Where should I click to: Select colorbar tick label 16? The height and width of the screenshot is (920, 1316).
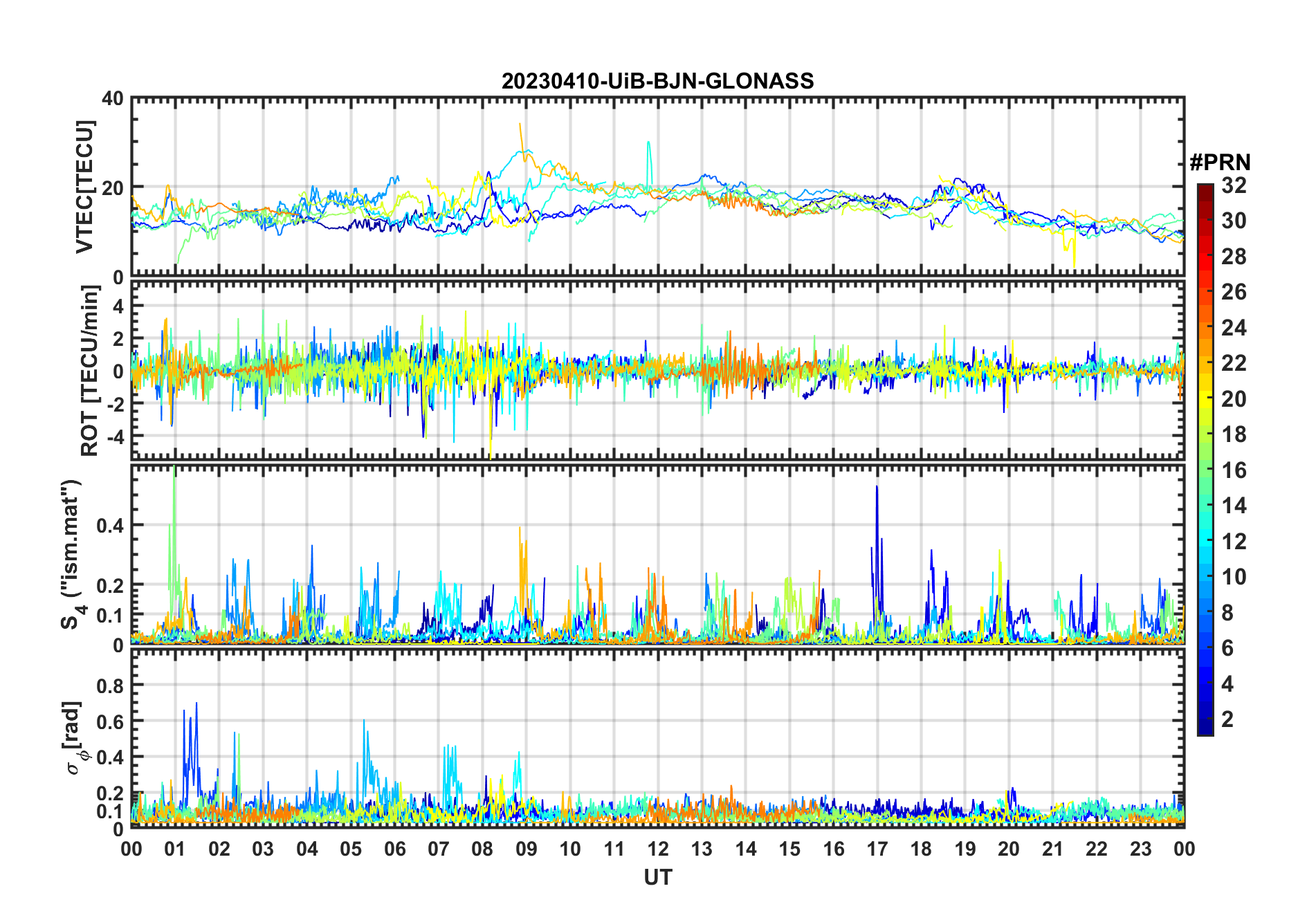pos(1234,470)
